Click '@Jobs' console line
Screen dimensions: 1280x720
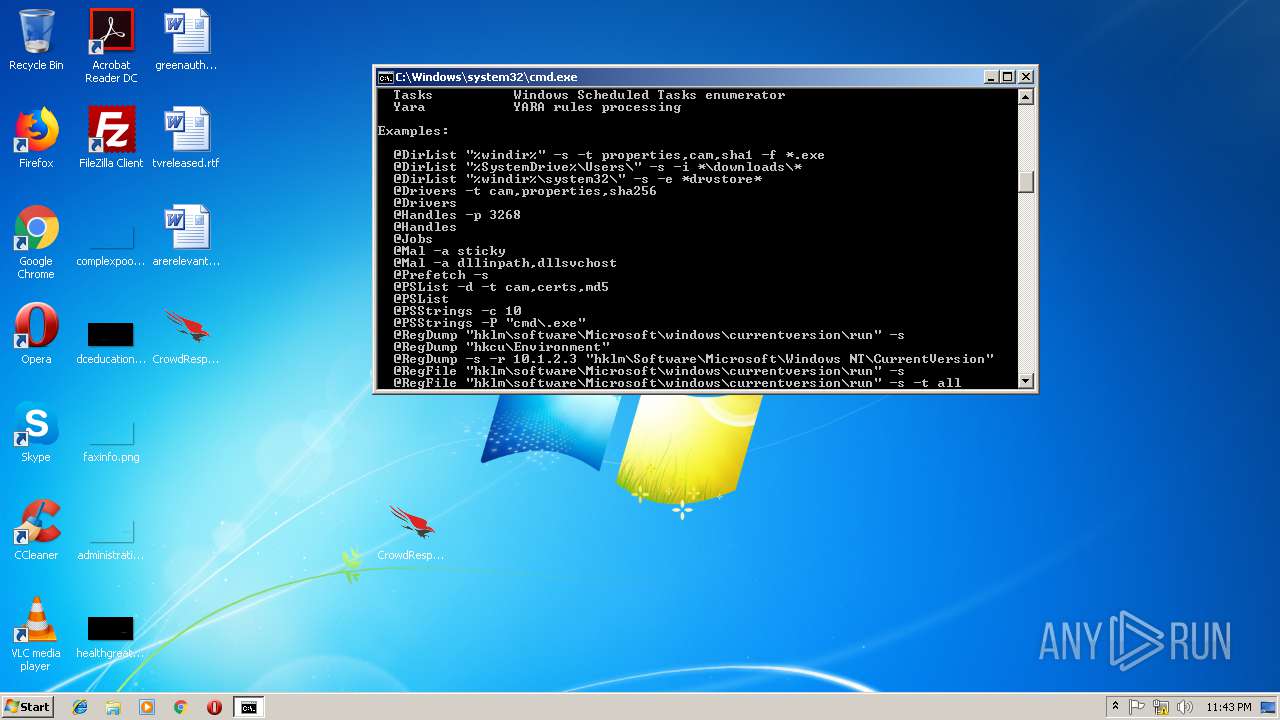[x=413, y=239]
